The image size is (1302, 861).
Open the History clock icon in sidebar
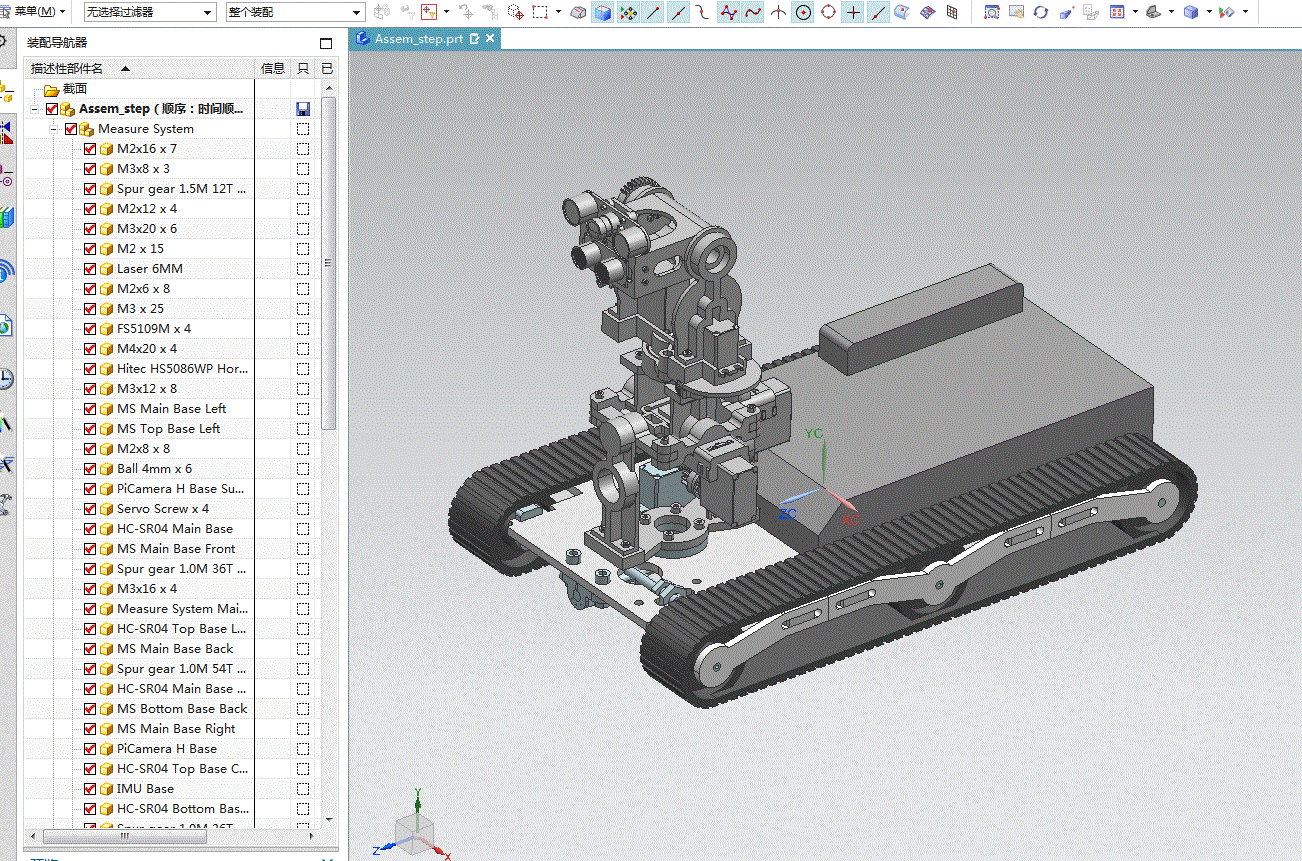coord(6,378)
